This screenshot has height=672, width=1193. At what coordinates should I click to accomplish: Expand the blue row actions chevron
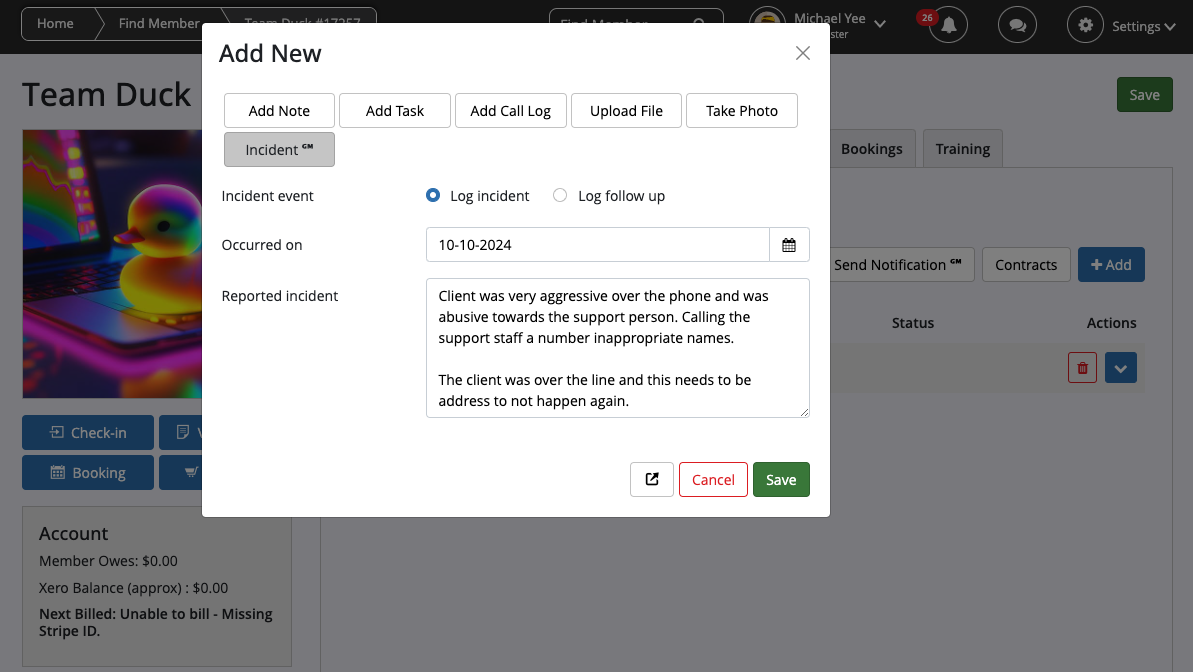pyautogui.click(x=1120, y=368)
